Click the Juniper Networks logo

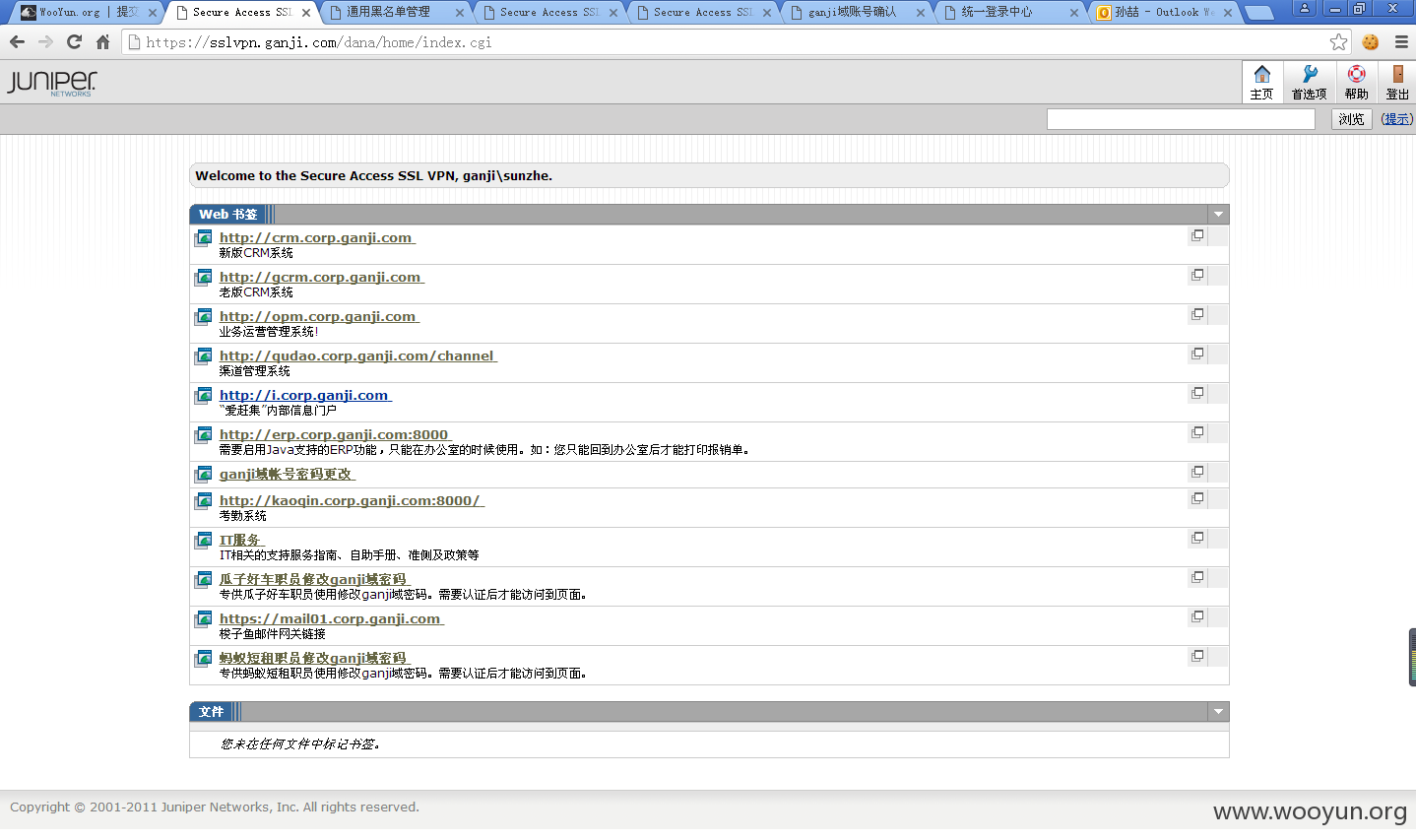point(52,83)
